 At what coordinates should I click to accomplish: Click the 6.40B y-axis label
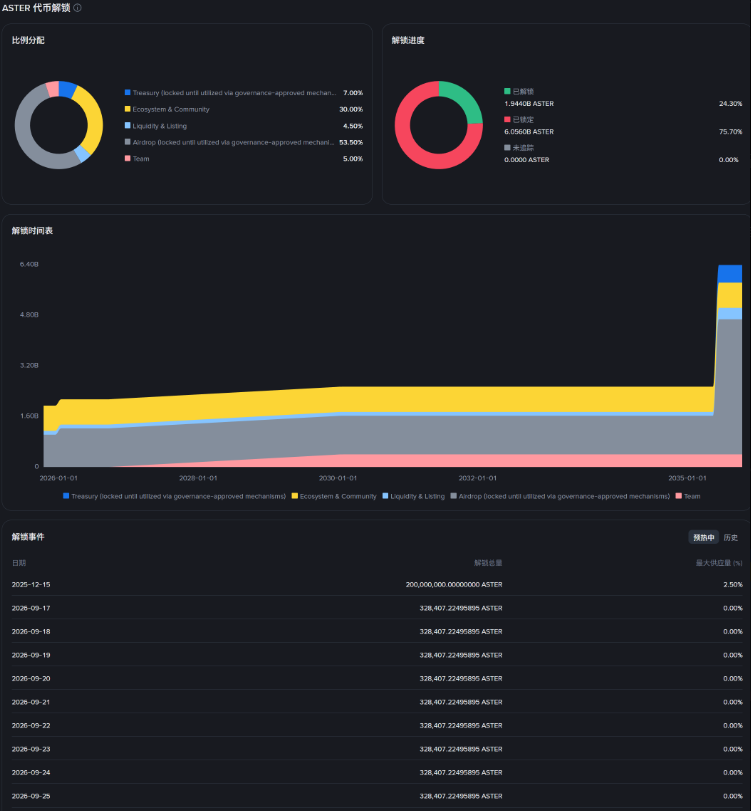[x=29, y=264]
